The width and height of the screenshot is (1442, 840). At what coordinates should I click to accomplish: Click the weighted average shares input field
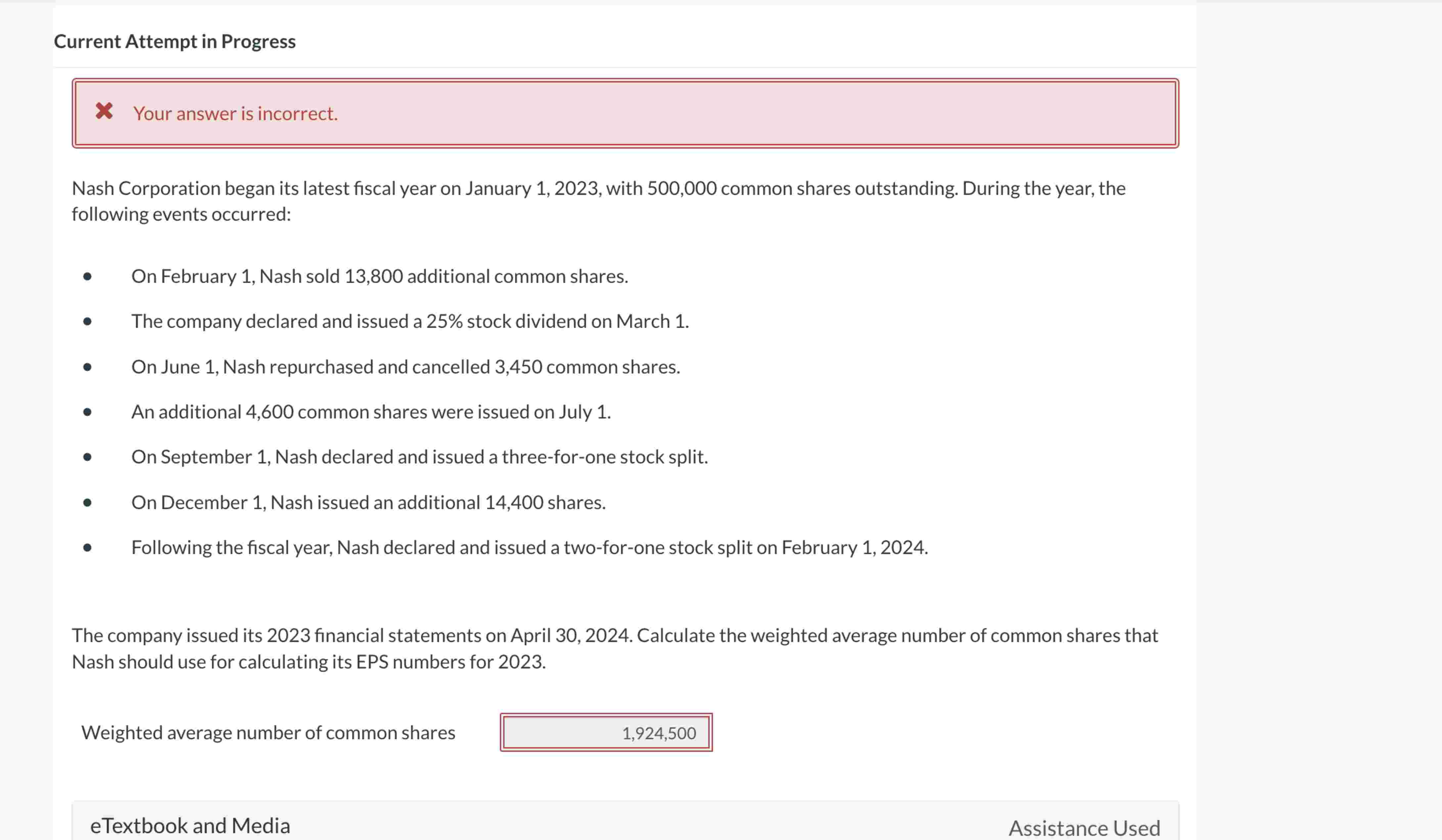pos(606,733)
